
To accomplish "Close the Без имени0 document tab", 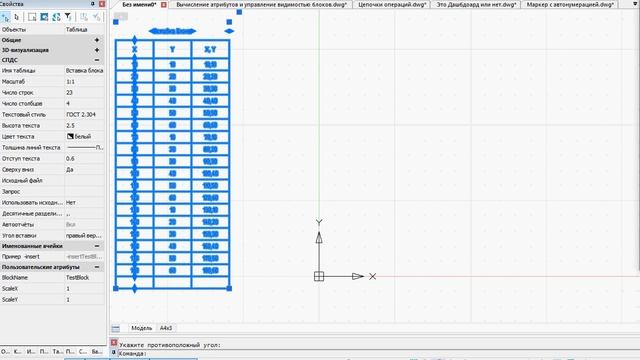I will tap(164, 5).
